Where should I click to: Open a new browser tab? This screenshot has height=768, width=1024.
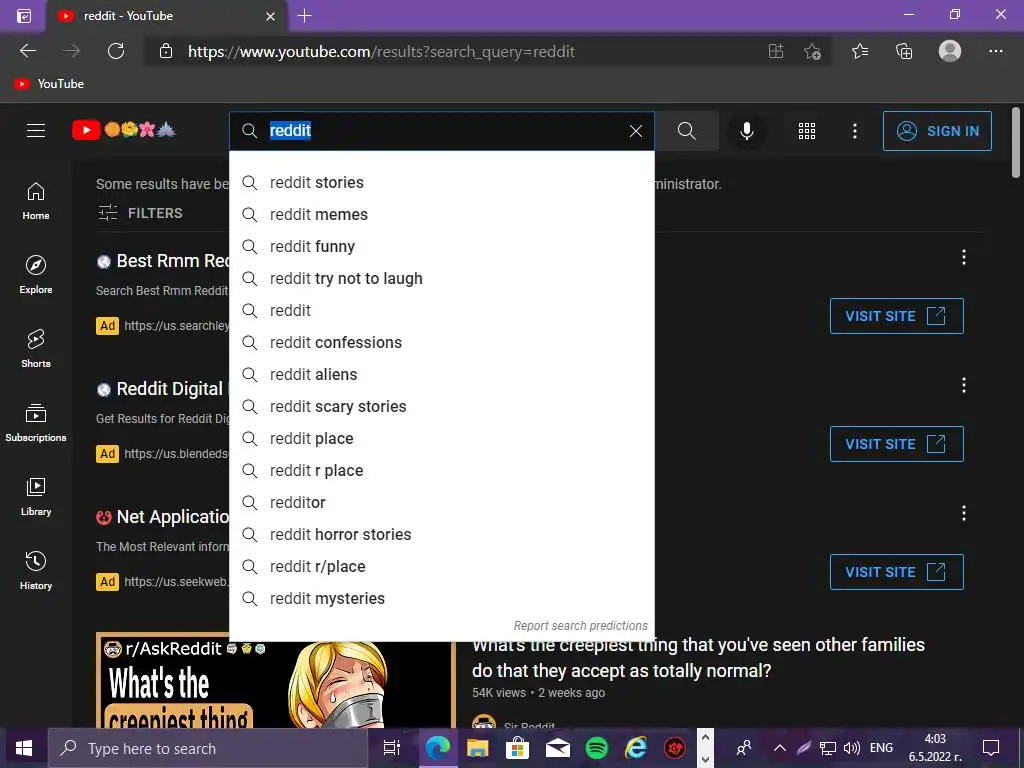pos(304,16)
